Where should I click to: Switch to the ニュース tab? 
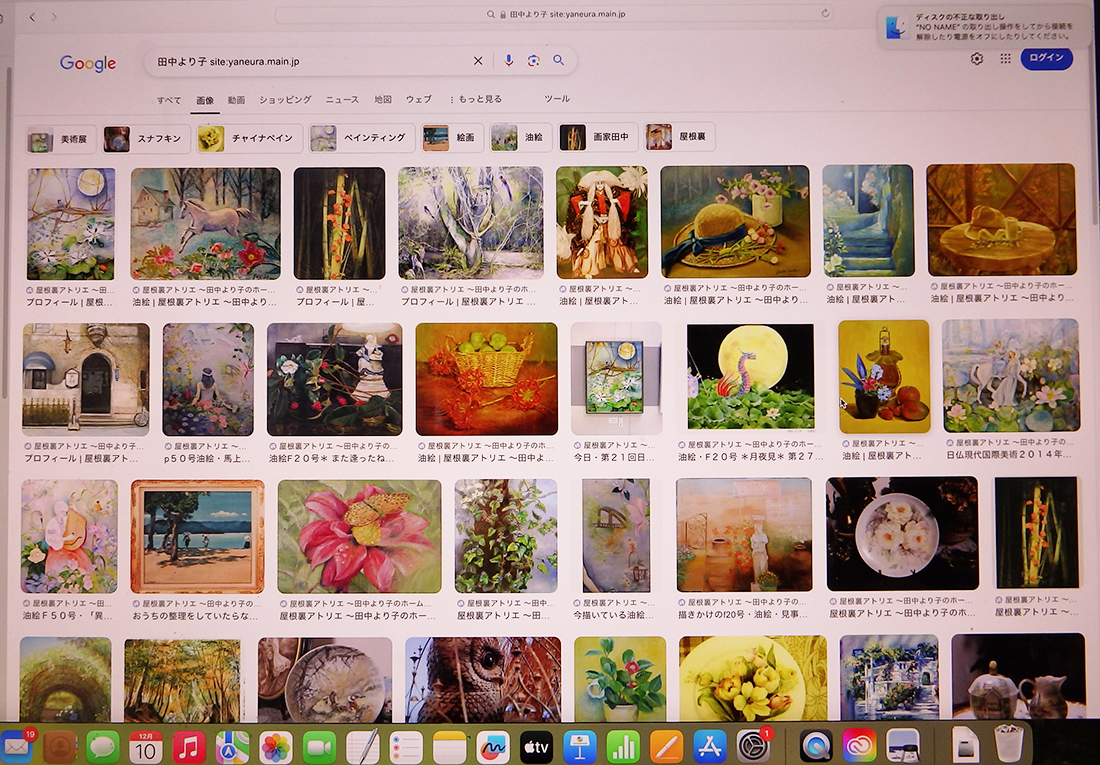pos(342,100)
